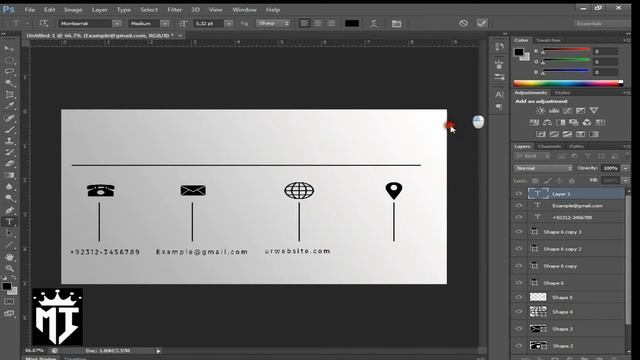
Task: Open the Character panel icon in dock
Action: point(499,94)
